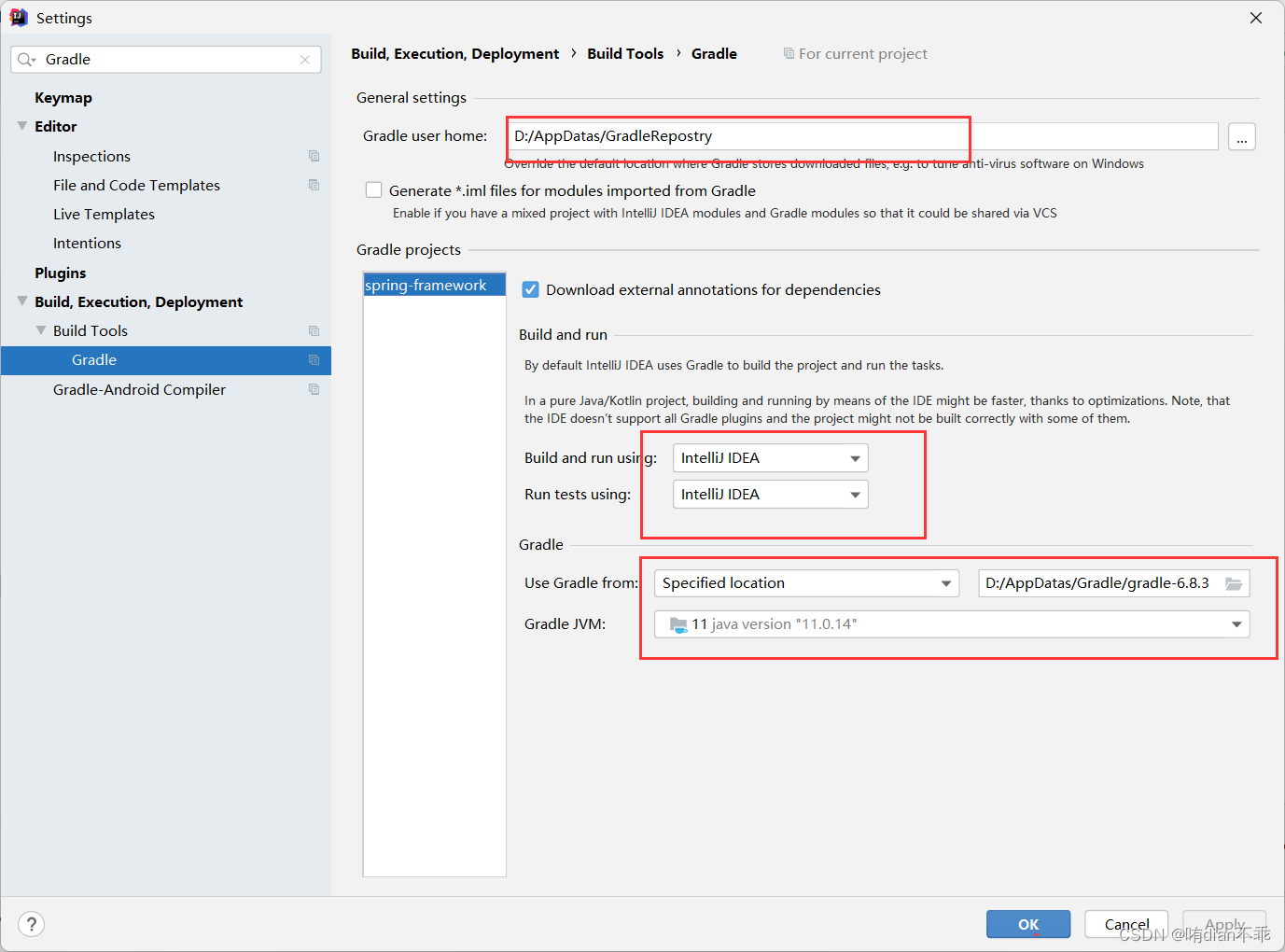Open Plugins settings page

click(x=61, y=273)
